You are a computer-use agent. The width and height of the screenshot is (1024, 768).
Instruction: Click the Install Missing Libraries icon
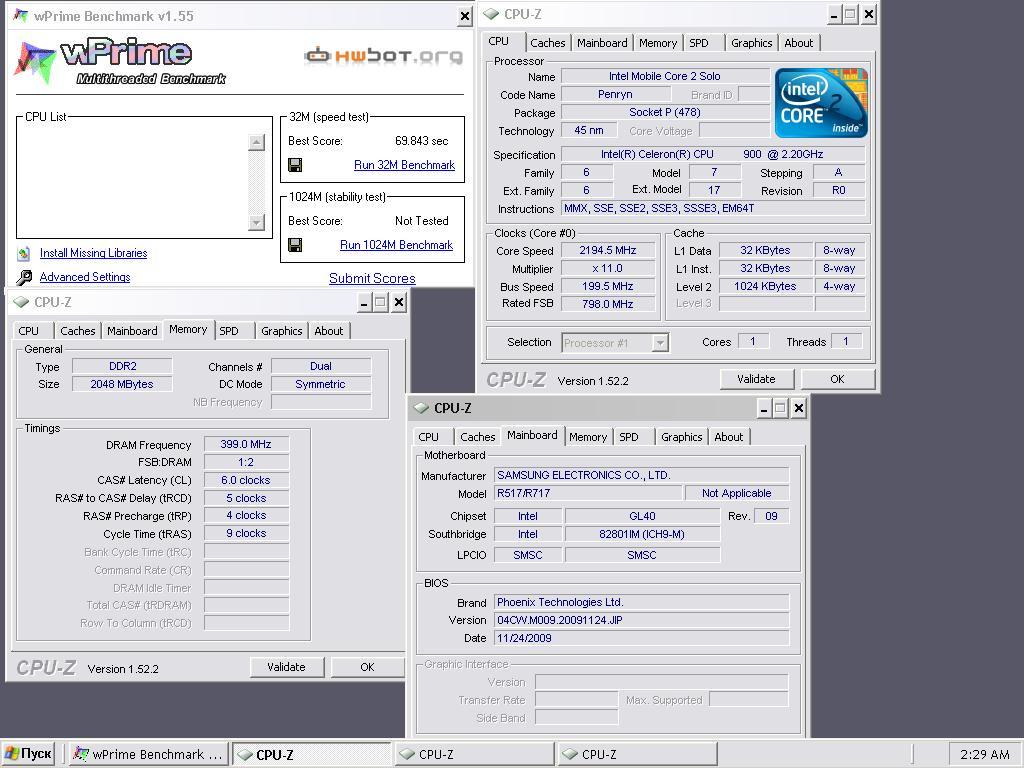tap(24, 253)
